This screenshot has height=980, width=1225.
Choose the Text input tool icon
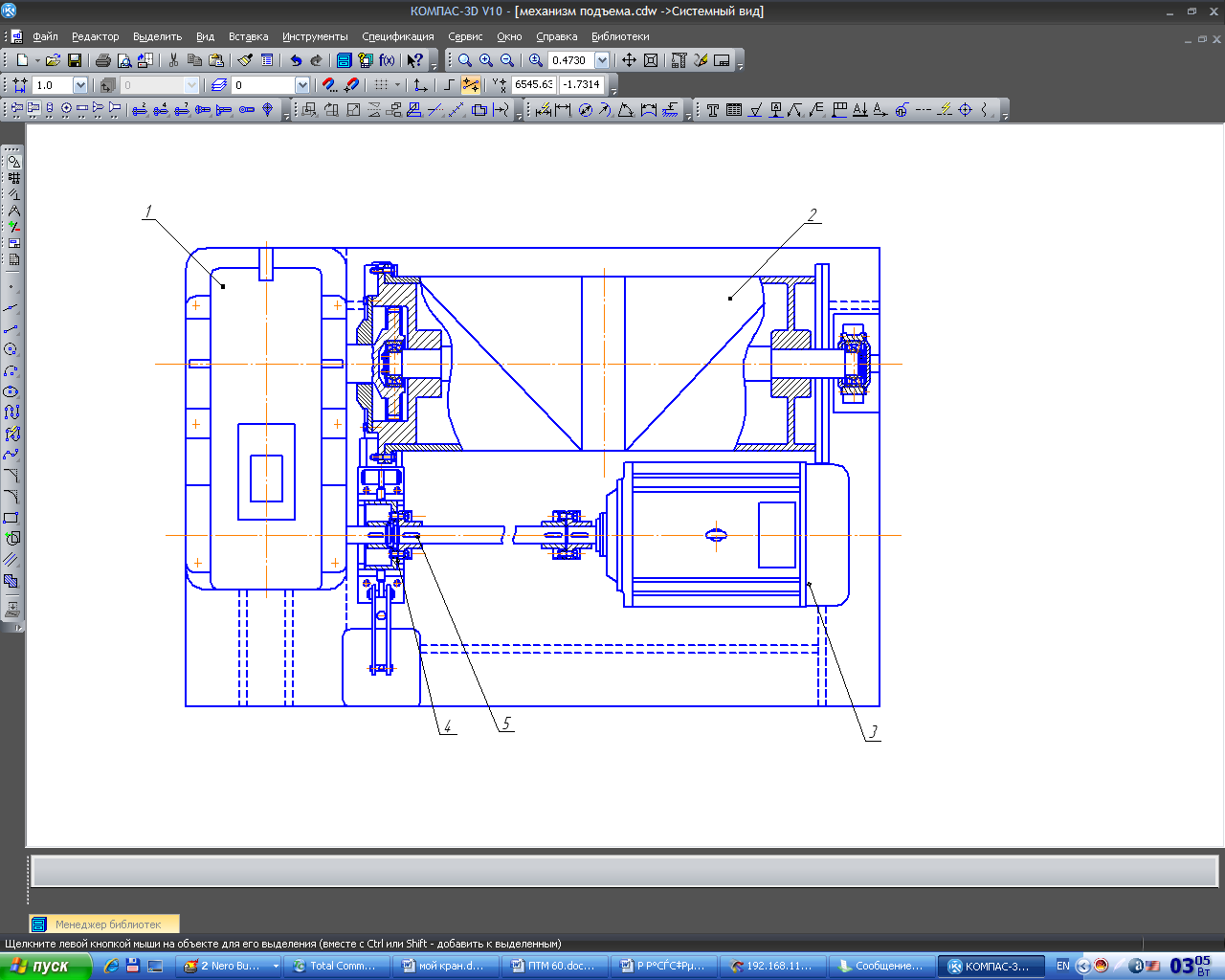pyautogui.click(x=713, y=110)
